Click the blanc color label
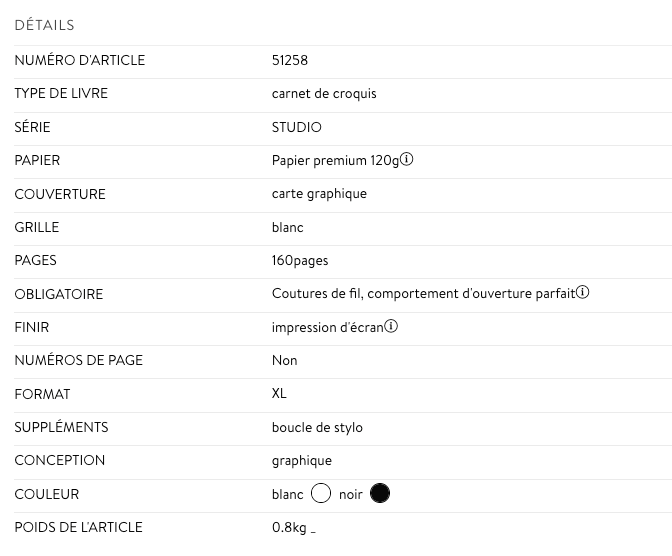 [288, 494]
